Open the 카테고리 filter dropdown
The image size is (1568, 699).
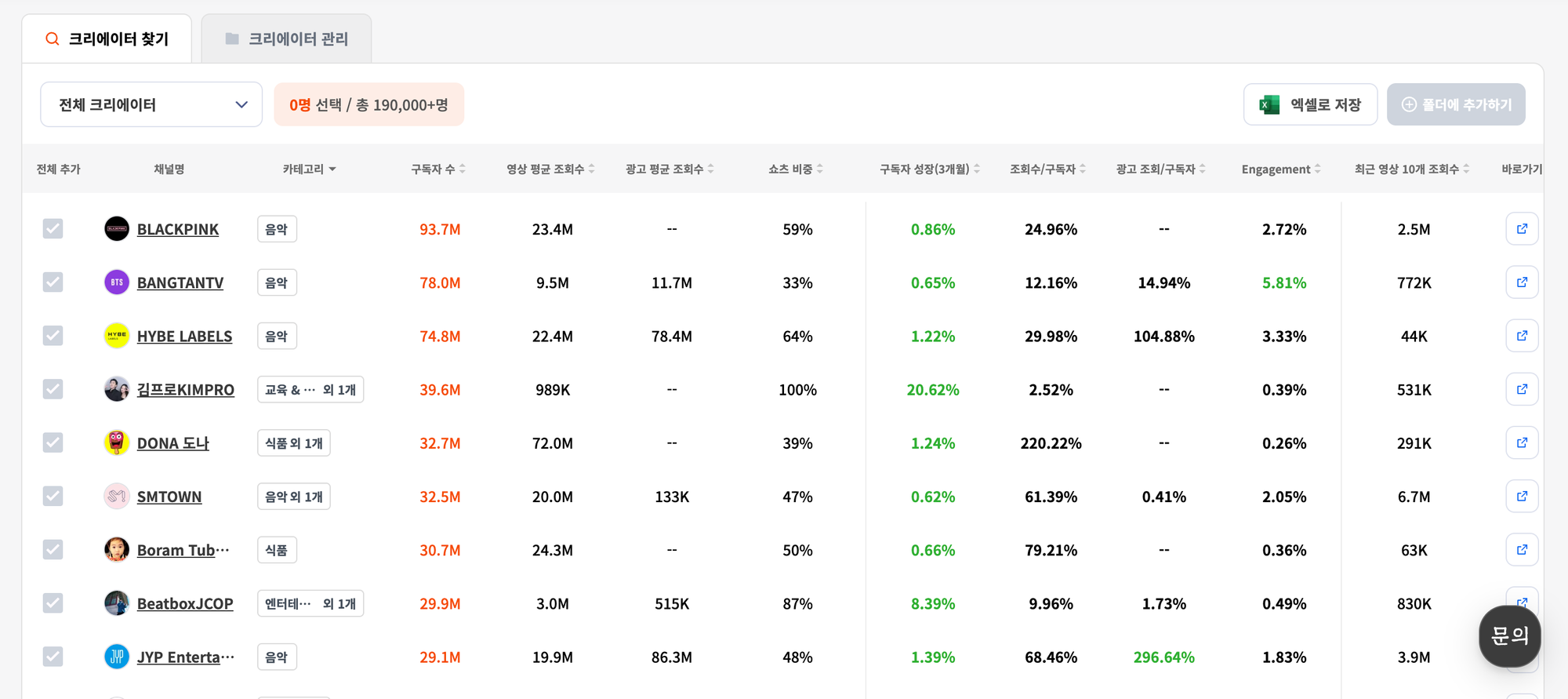point(310,169)
